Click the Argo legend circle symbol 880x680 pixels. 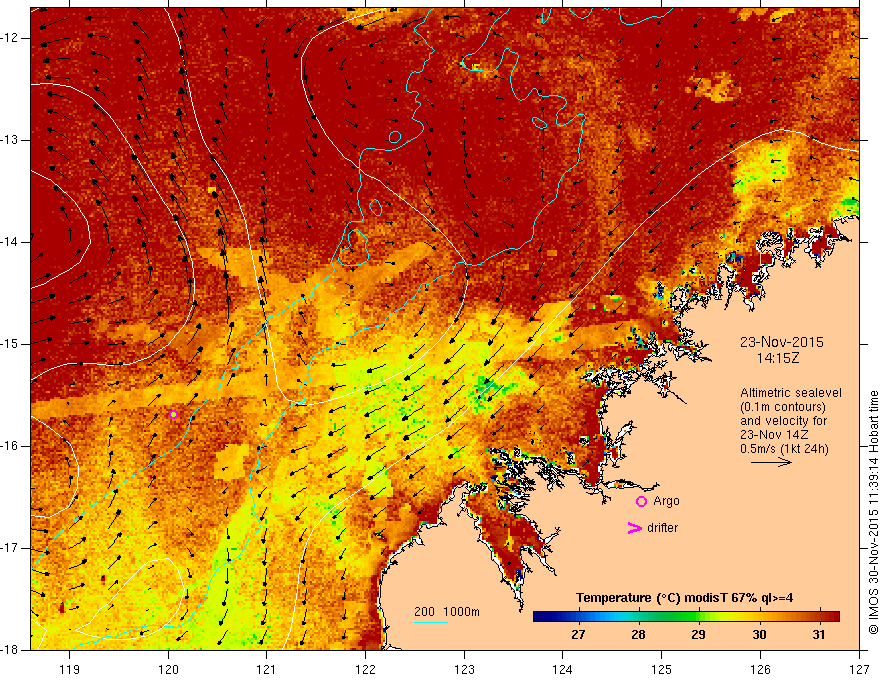tap(641, 502)
